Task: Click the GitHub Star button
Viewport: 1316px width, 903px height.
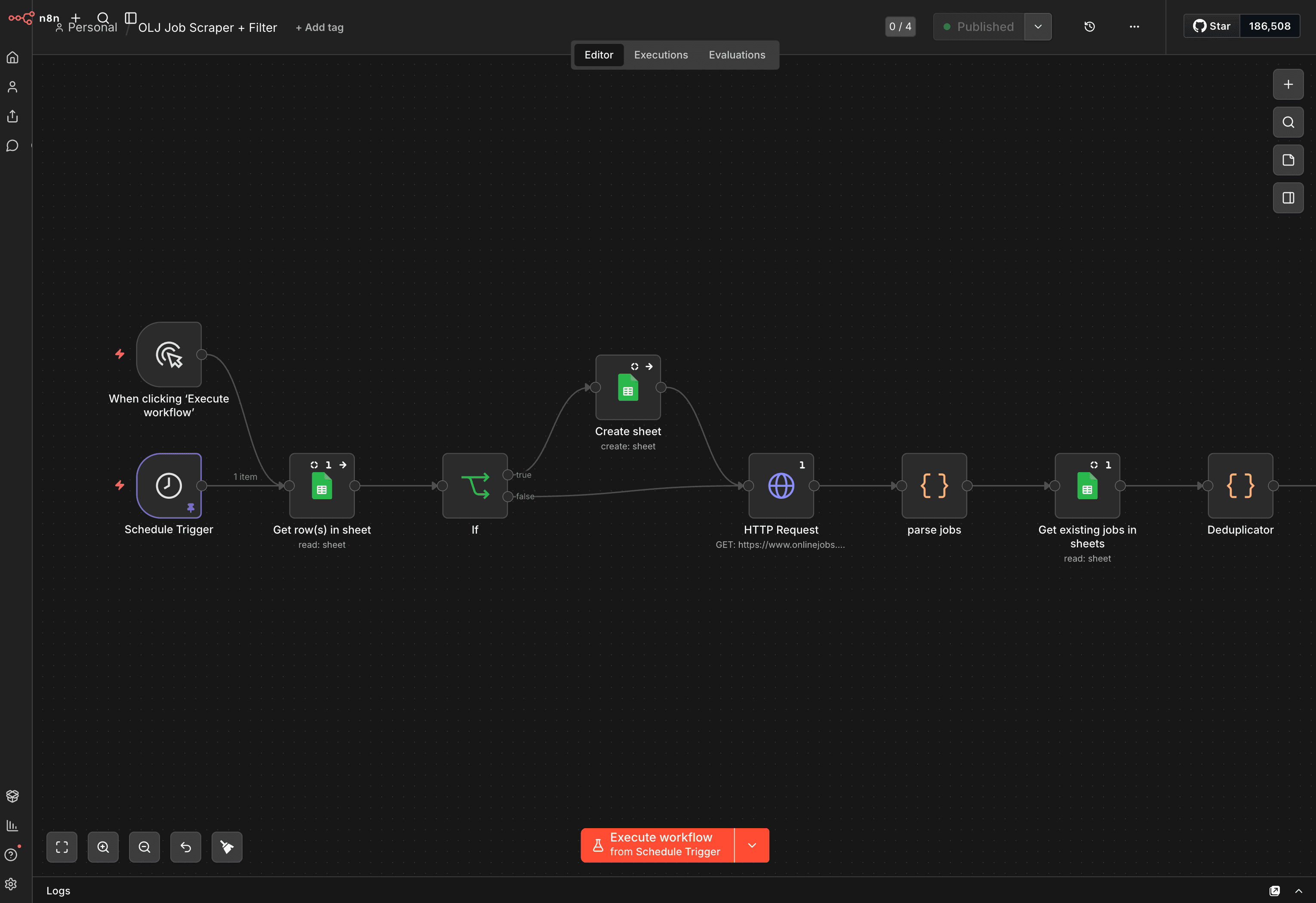Action: 1212,26
